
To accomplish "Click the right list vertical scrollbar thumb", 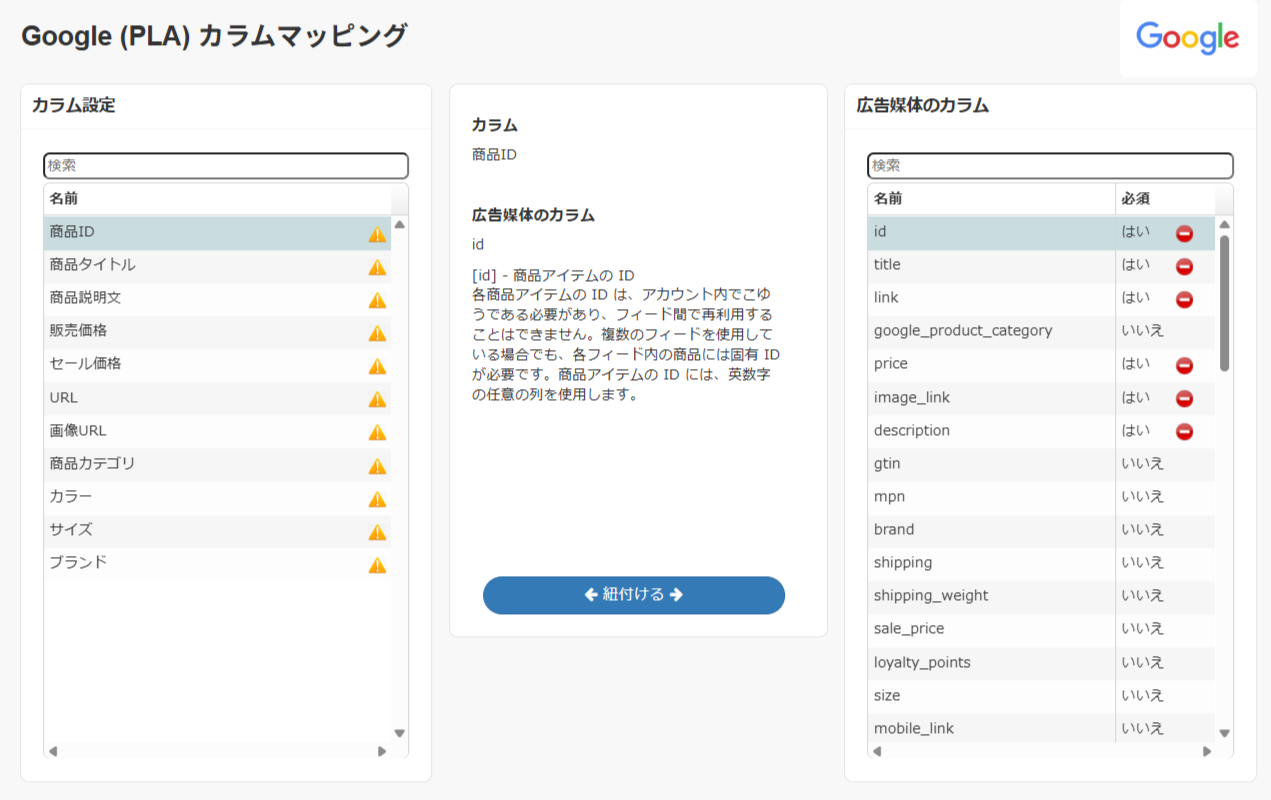I will [x=1224, y=303].
